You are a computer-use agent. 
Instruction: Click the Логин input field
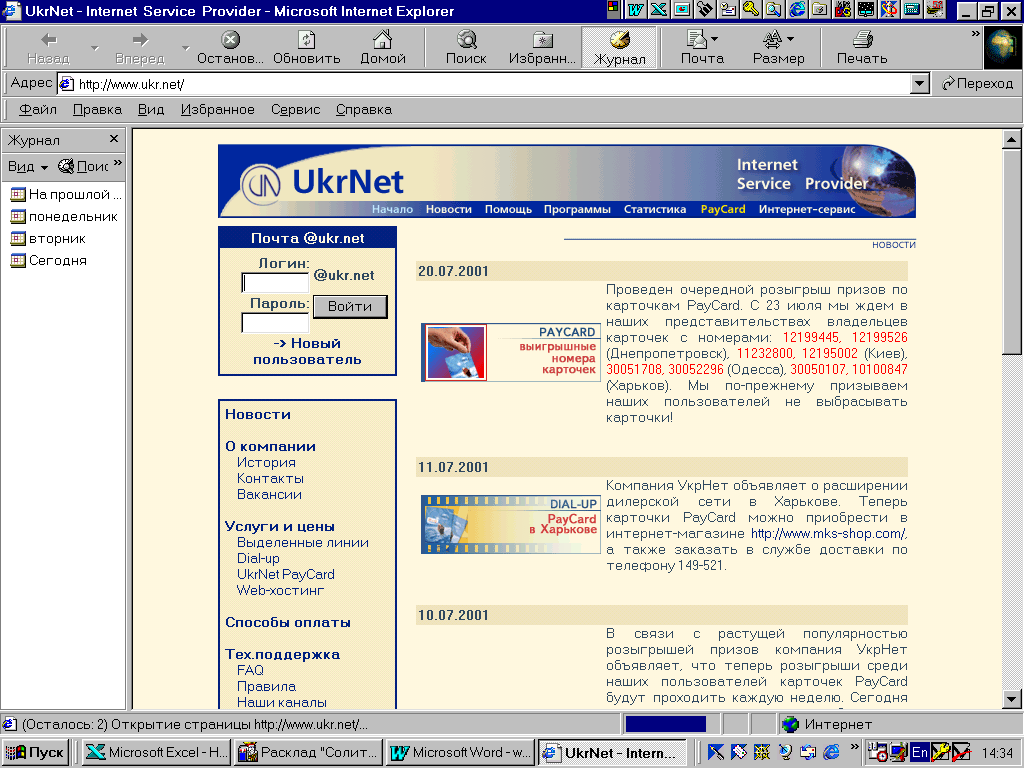click(275, 283)
